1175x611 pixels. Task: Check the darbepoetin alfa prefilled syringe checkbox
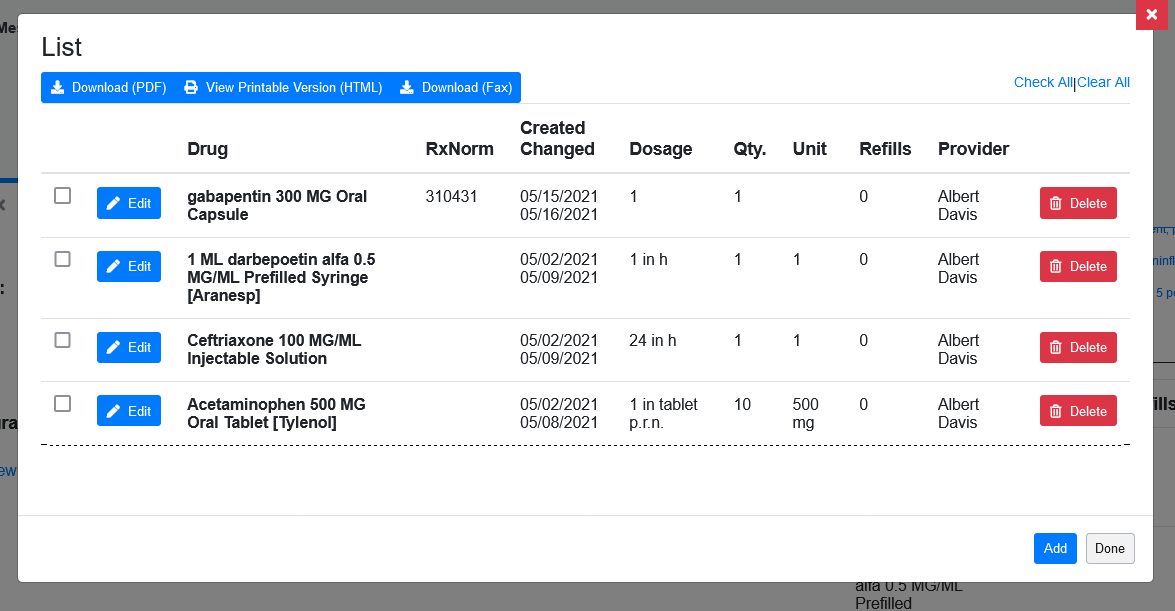coord(63,259)
